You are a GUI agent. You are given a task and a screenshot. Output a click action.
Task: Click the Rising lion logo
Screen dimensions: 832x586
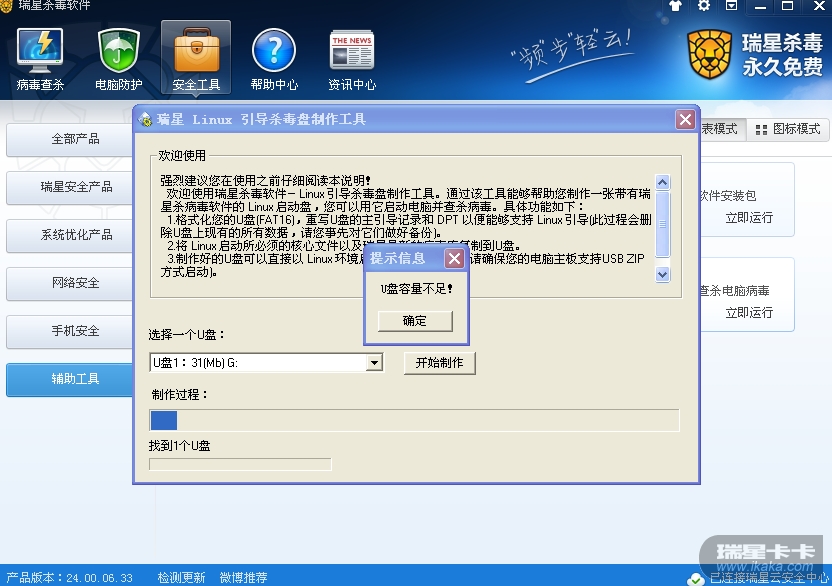coord(709,54)
